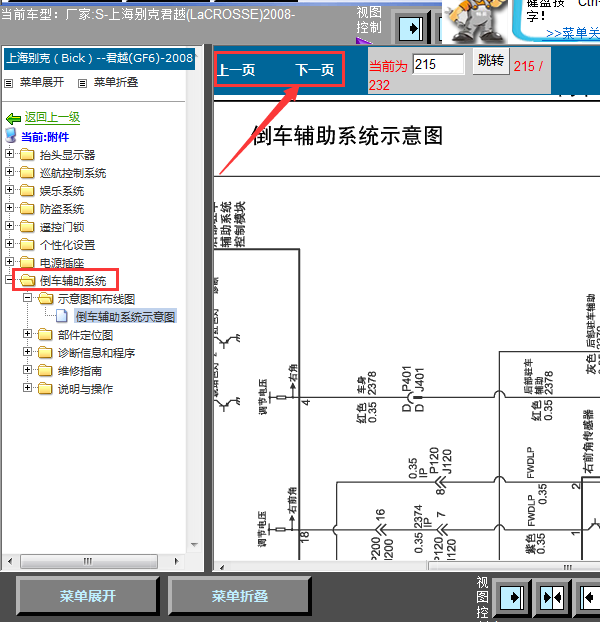Click the bottom view-control left arrow icon

tap(590, 597)
